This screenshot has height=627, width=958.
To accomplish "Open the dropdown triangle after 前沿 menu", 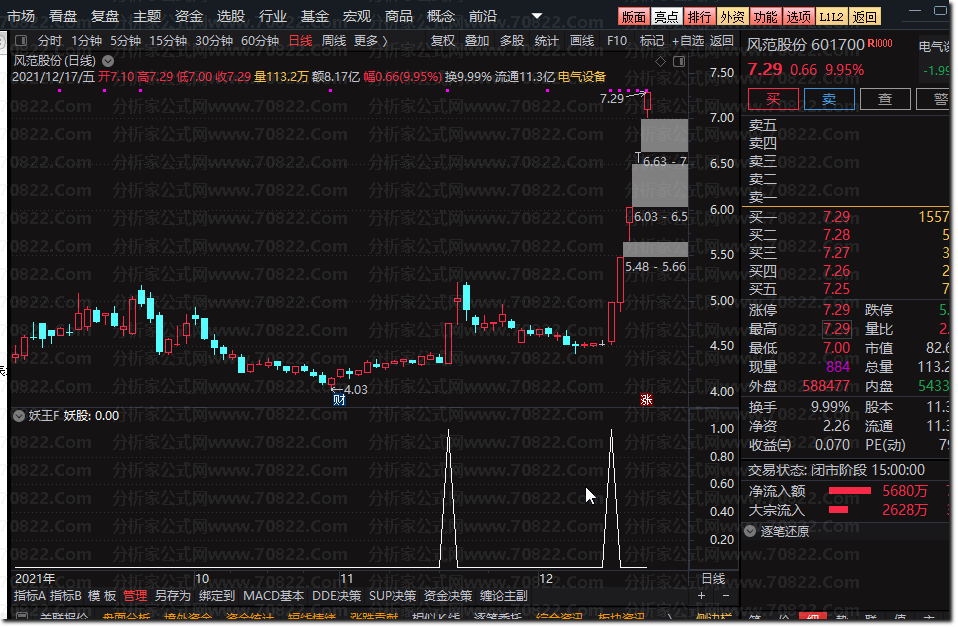I will (536, 16).
